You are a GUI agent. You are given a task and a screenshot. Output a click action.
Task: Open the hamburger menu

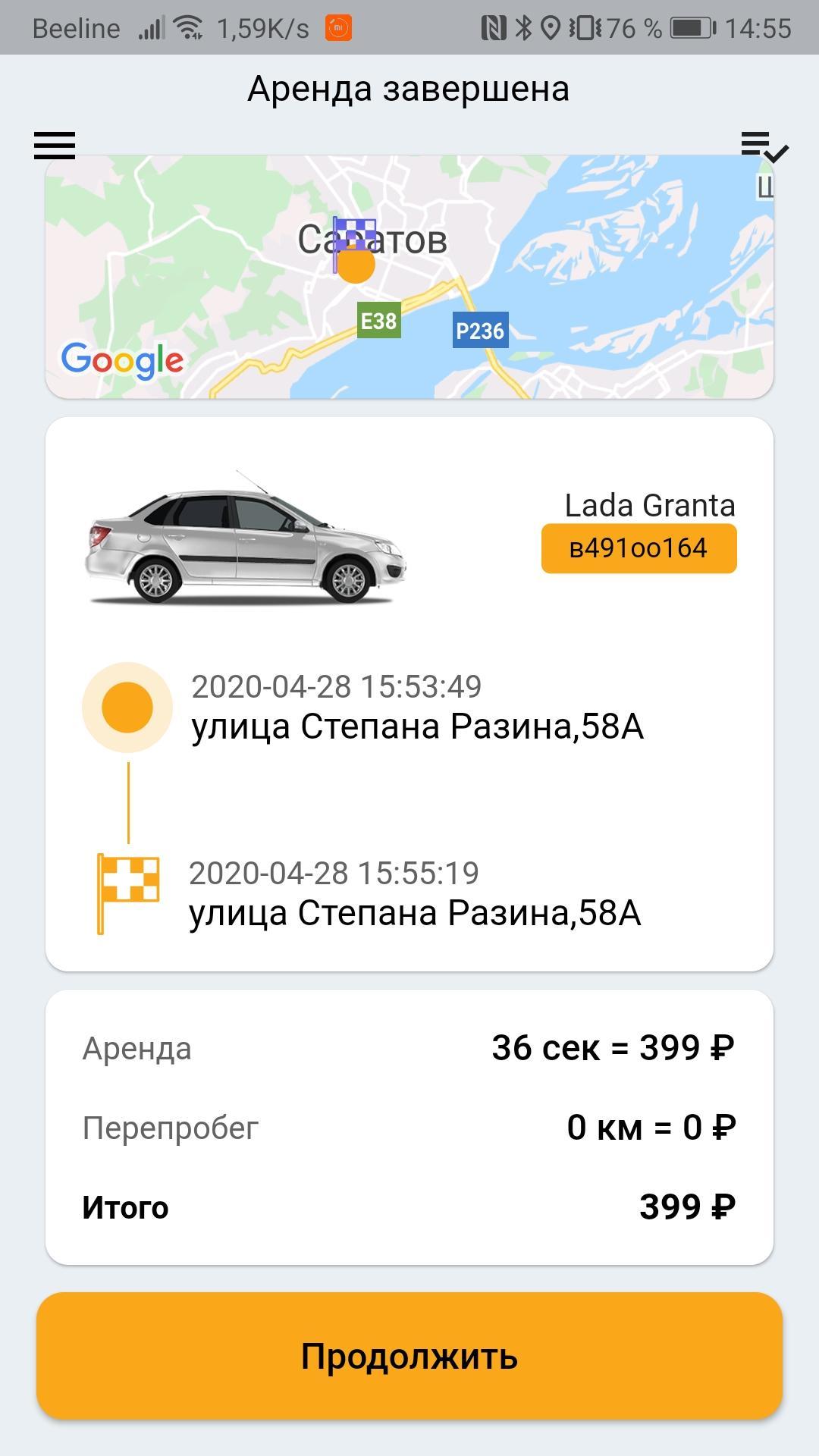coord(55,145)
